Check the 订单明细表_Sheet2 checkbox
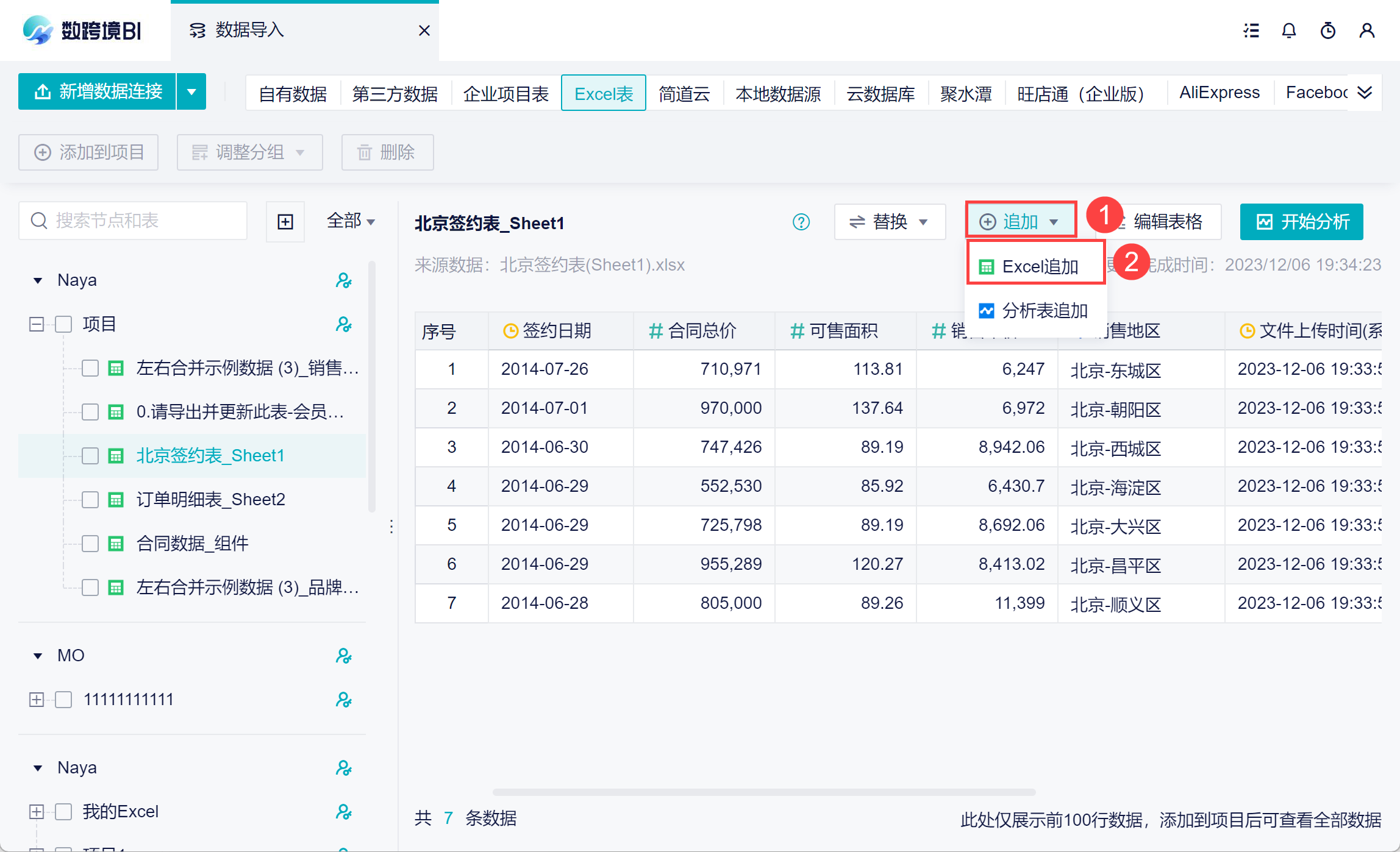 pyautogui.click(x=90, y=500)
